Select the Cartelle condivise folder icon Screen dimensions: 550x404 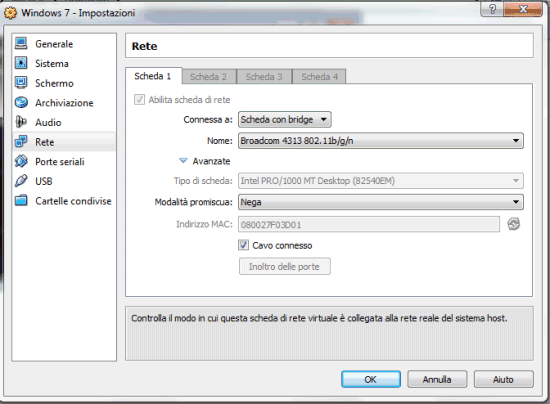(x=21, y=201)
